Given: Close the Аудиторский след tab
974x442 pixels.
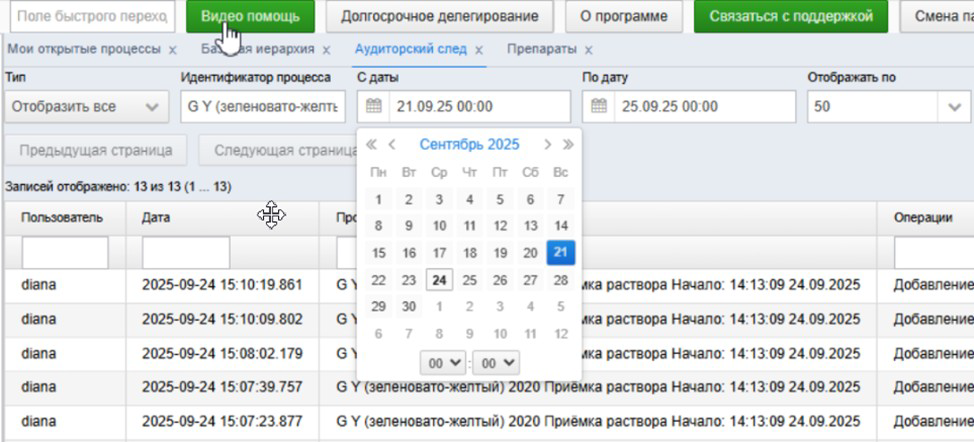Looking at the screenshot, I should (x=479, y=50).
